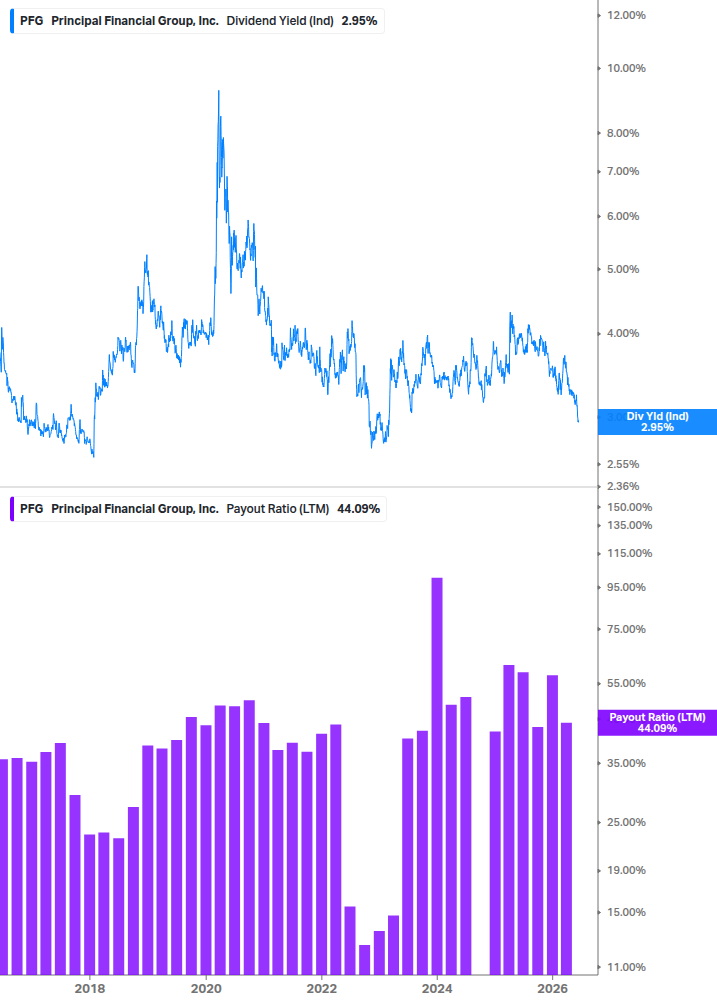Click the 11.00% payout axis label
Viewport: 717px width, 1005px height.
pos(626,968)
